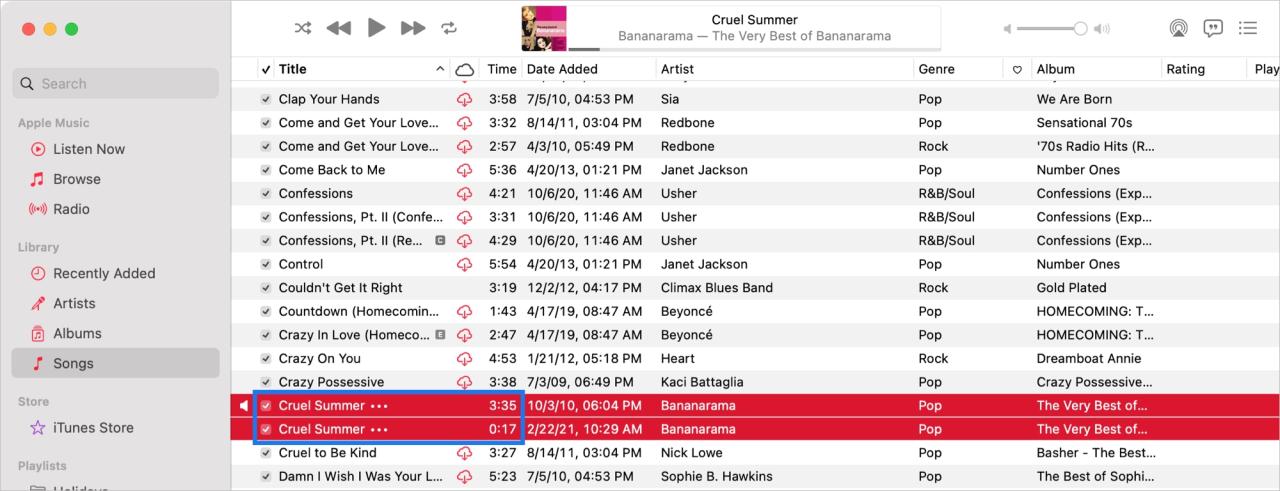Screen dimensions: 1280x491
Task: Sort songs by Album column
Action: pyautogui.click(x=1096, y=69)
